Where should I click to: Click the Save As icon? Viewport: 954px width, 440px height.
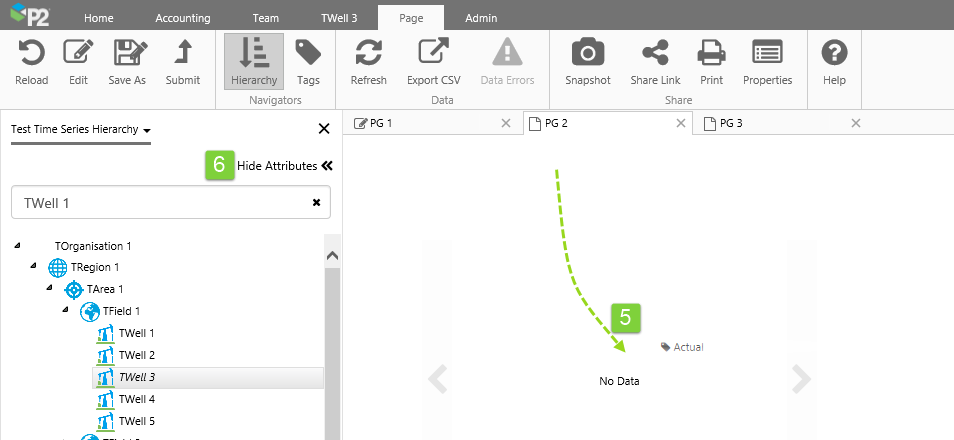click(x=129, y=54)
